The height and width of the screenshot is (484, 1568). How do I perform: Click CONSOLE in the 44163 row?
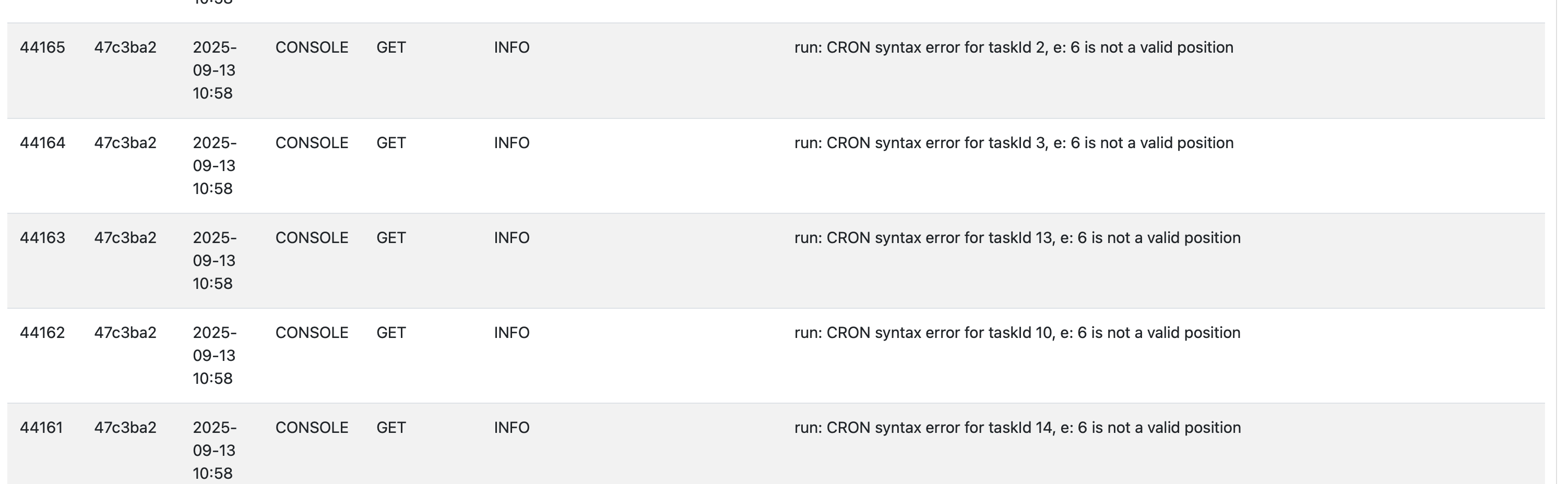(312, 238)
